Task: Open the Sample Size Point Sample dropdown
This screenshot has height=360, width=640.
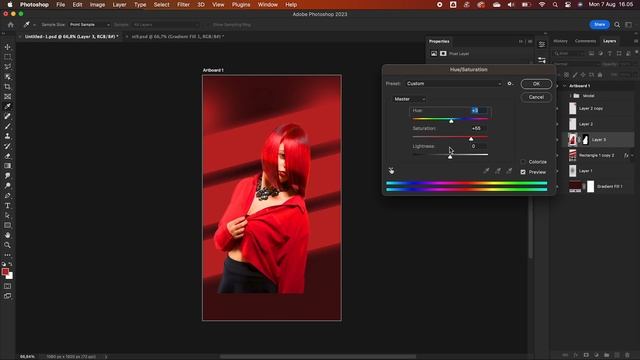Action: click(x=89, y=24)
